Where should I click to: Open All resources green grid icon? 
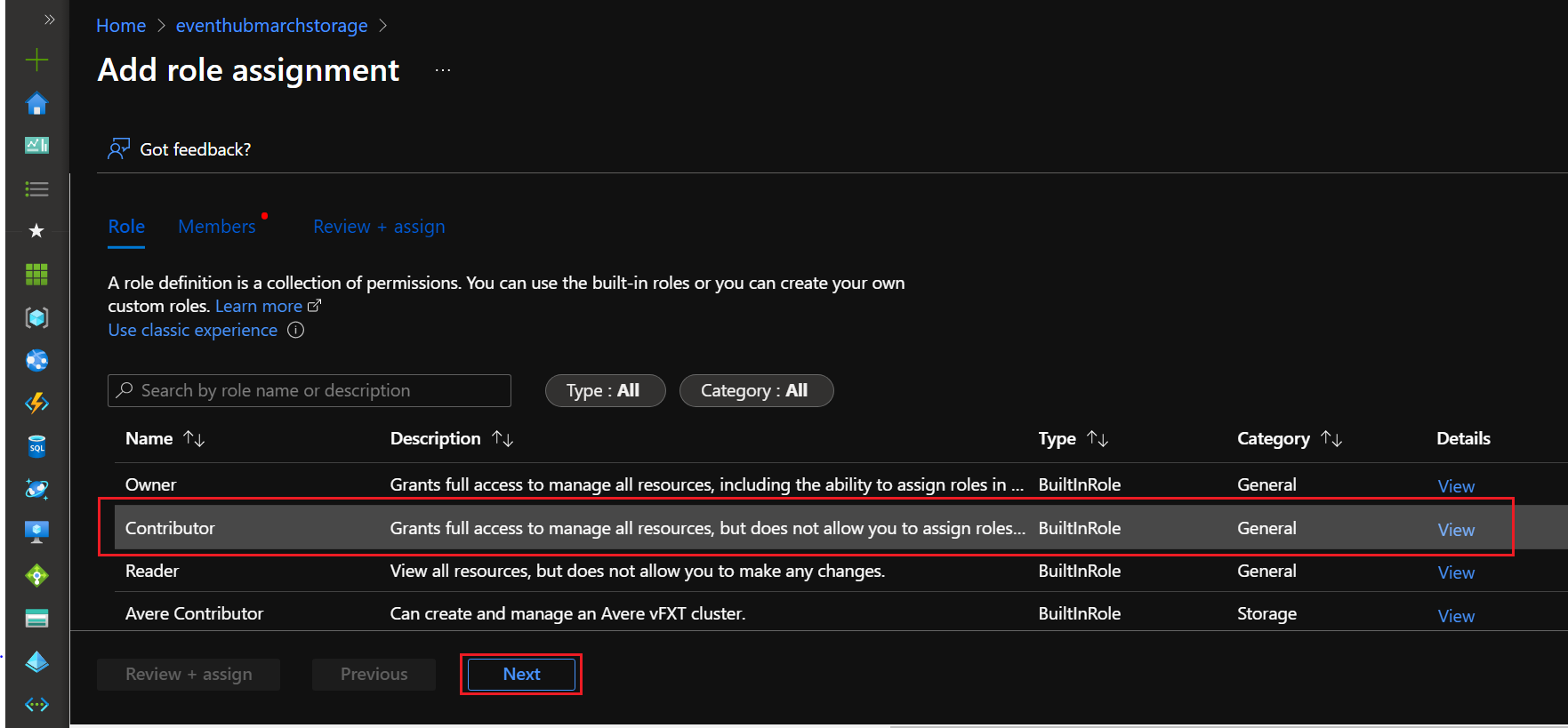click(36, 275)
